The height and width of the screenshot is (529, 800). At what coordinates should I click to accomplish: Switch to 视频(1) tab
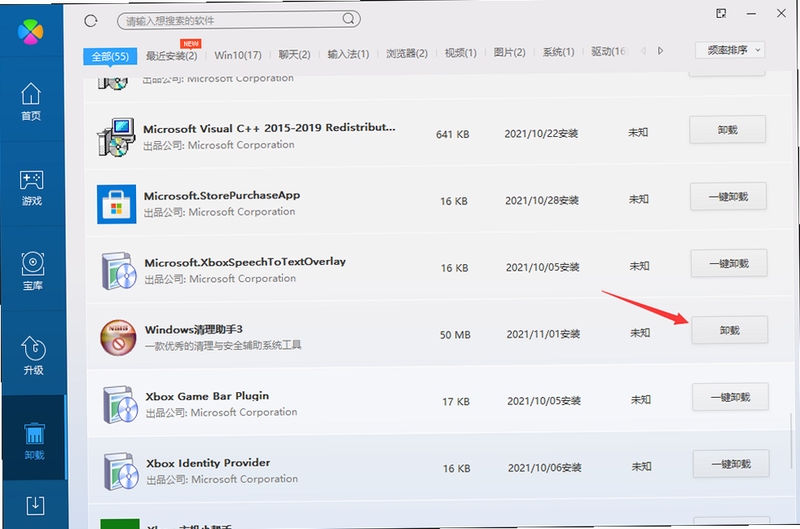[x=461, y=53]
